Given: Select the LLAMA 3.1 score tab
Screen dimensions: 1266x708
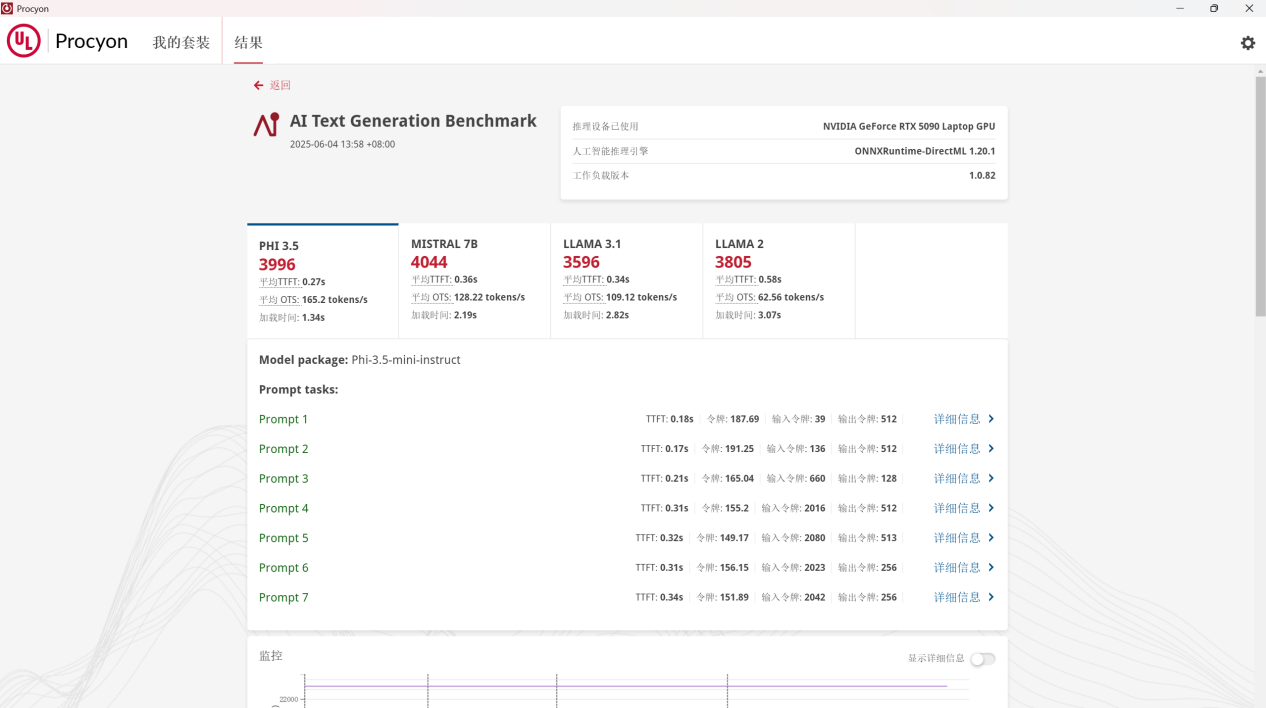Looking at the screenshot, I should pyautogui.click(x=626, y=280).
